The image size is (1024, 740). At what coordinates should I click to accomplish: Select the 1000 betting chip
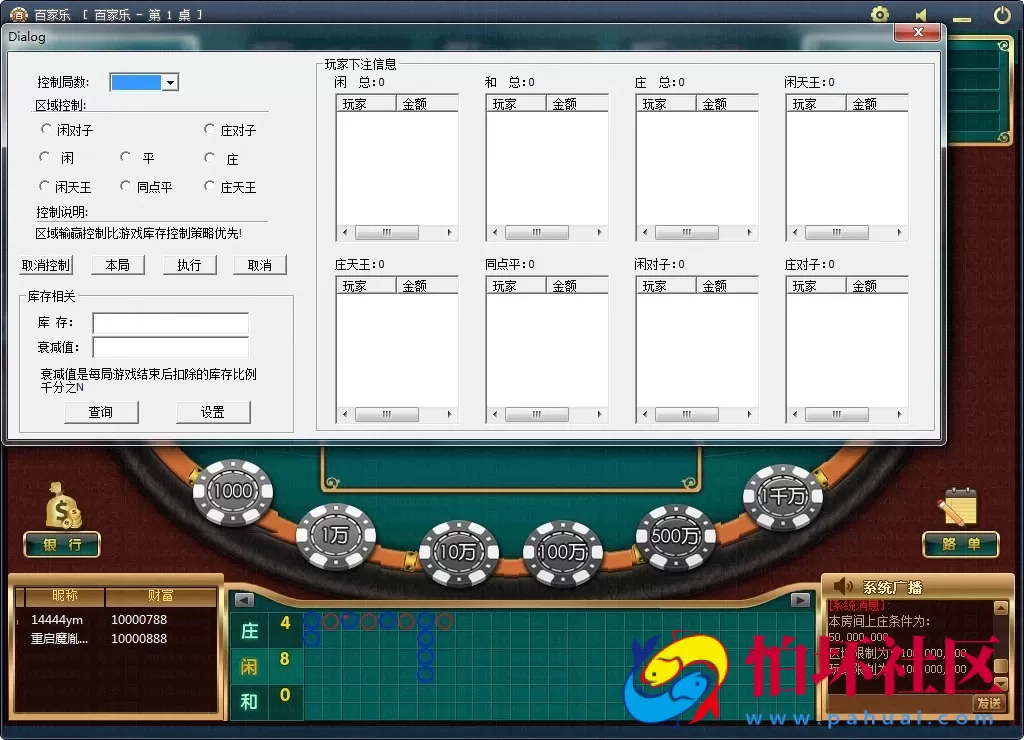[x=232, y=491]
